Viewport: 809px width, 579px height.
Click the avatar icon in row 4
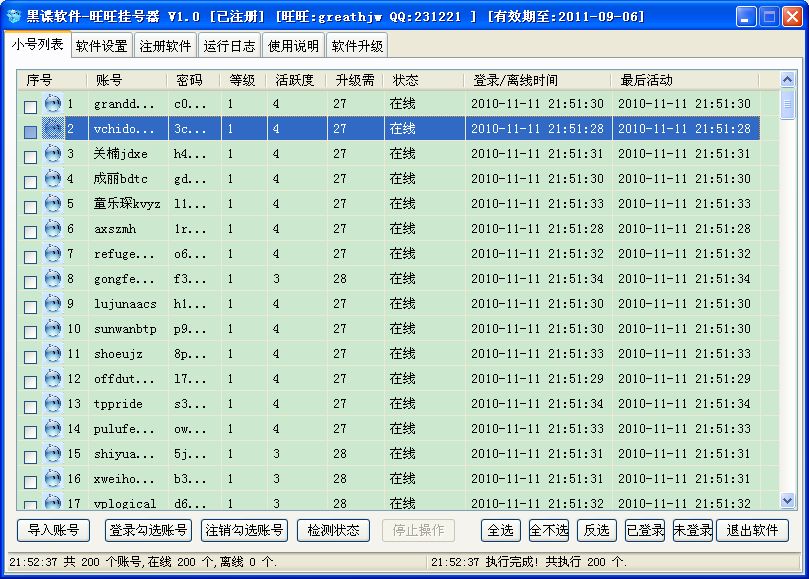(x=53, y=179)
